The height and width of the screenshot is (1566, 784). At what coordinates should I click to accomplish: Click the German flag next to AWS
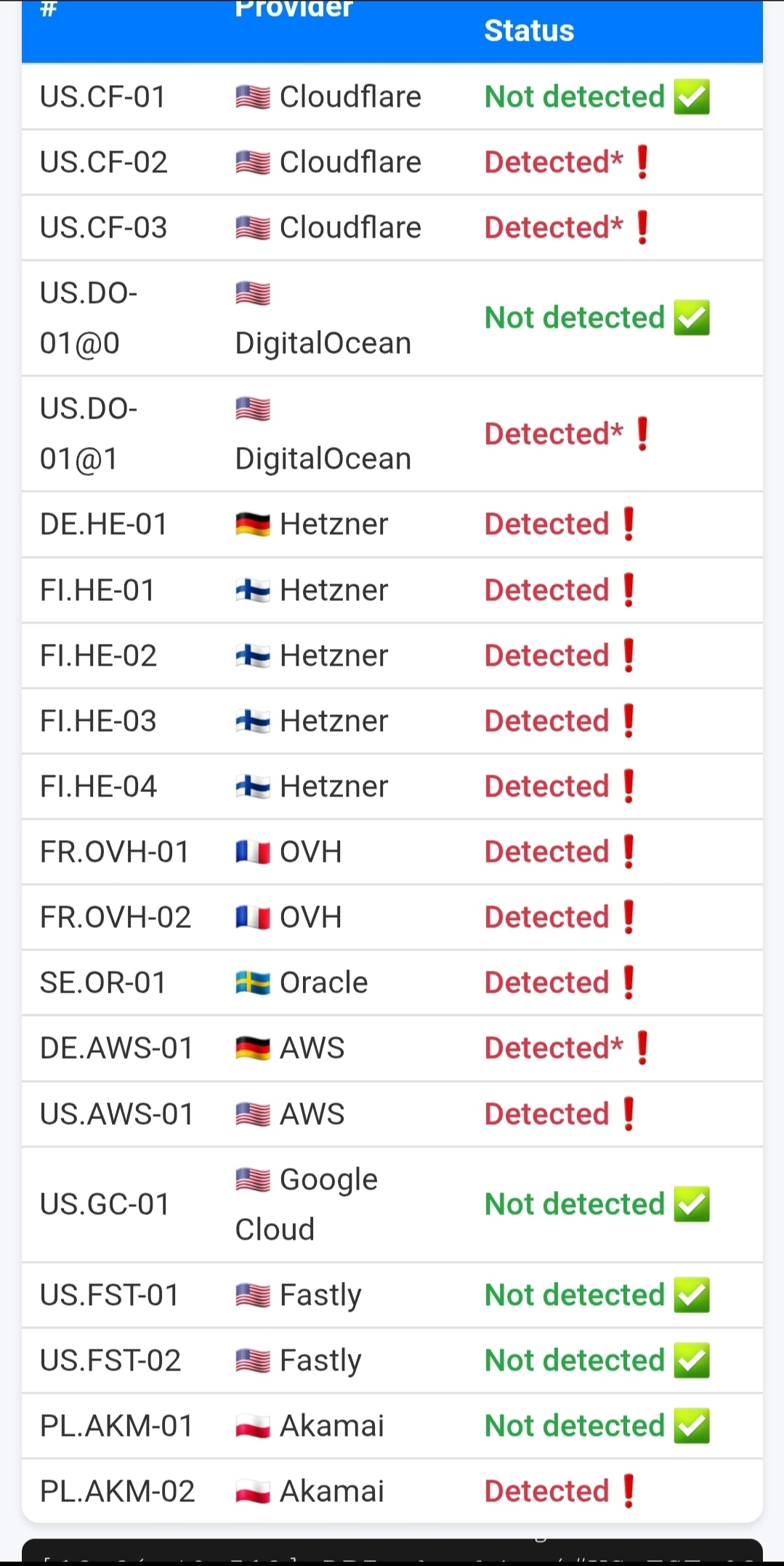(x=253, y=1048)
